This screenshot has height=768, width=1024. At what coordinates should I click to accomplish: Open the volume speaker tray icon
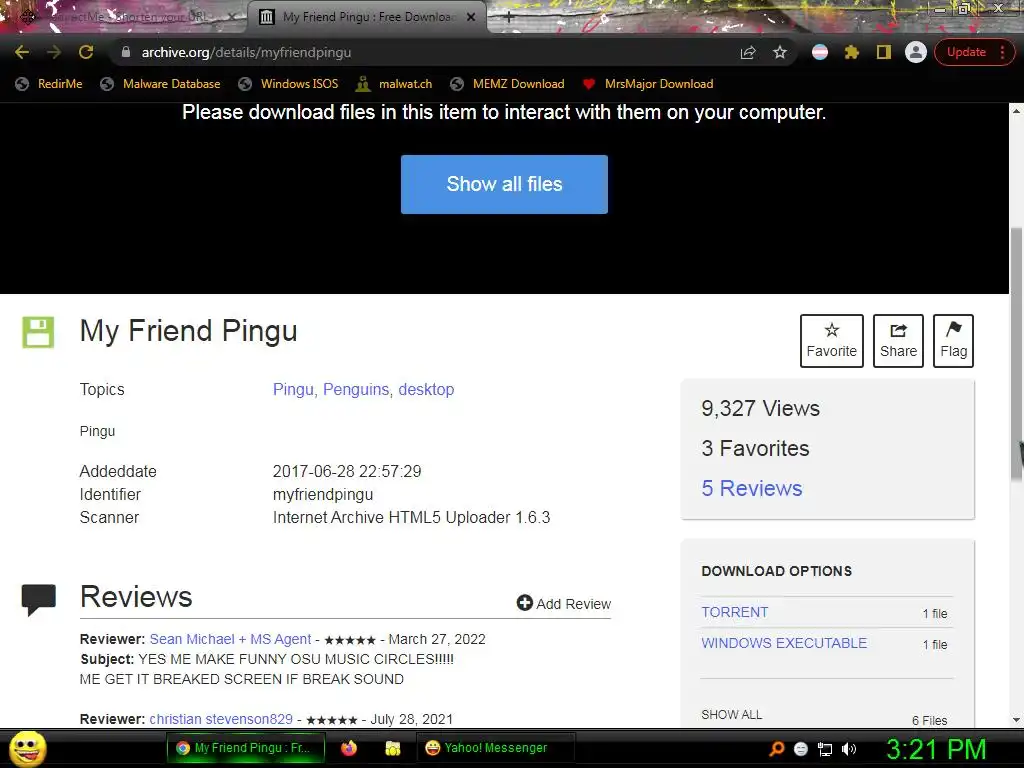849,749
